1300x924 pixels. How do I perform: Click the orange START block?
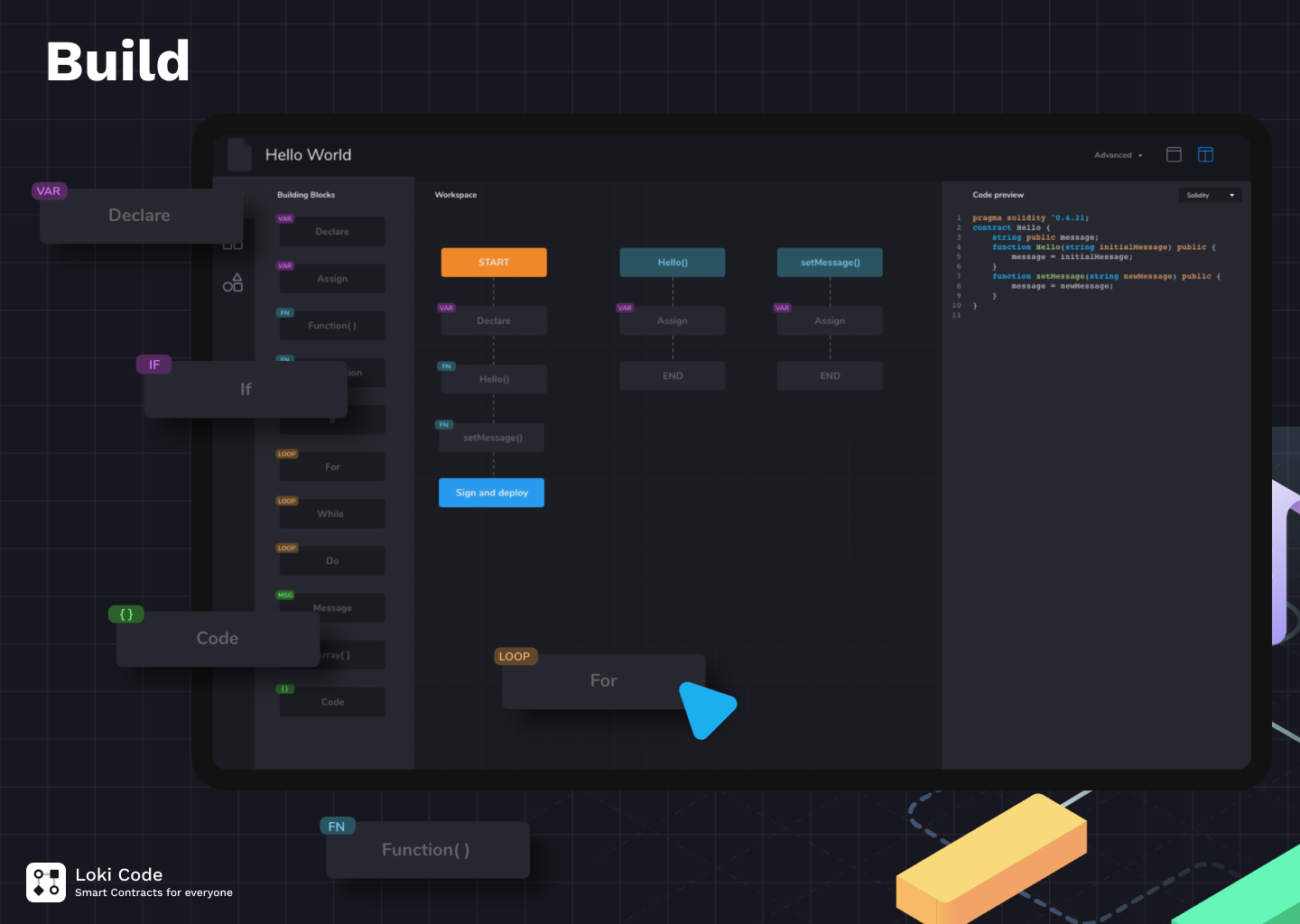[494, 263]
